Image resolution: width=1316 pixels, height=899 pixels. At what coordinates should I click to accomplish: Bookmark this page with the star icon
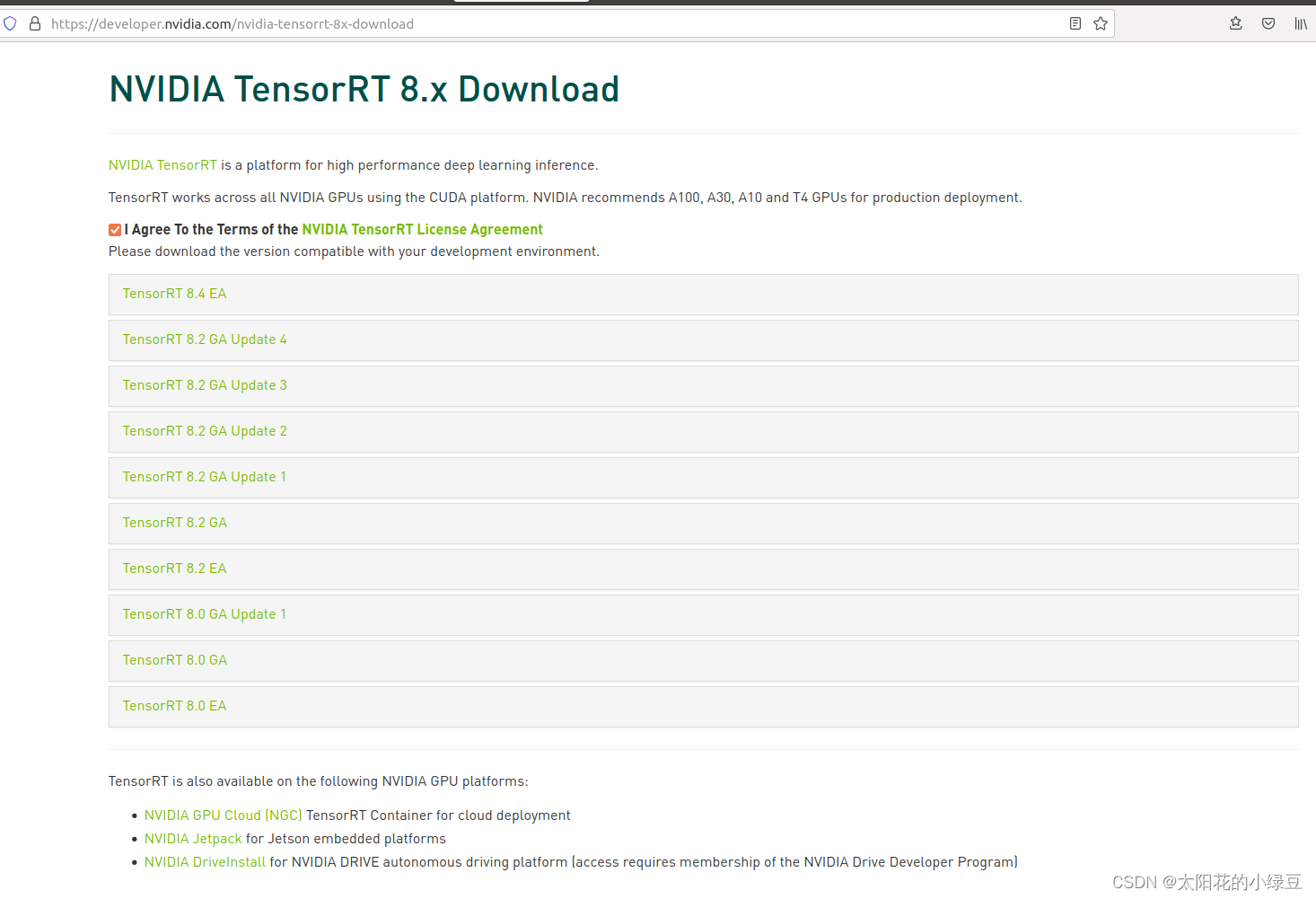[1101, 23]
